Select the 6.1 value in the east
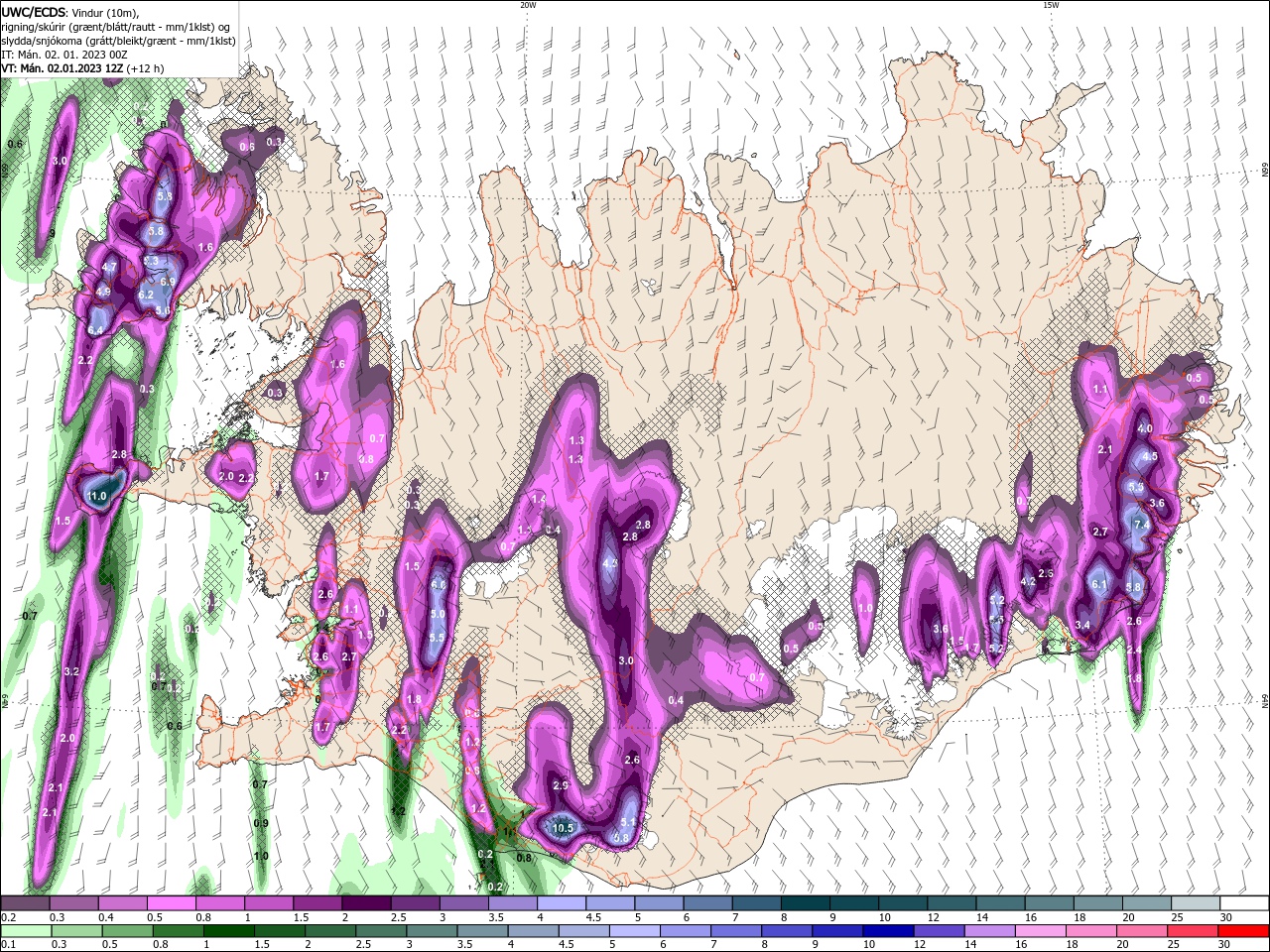Image resolution: width=1270 pixels, height=952 pixels. [1098, 585]
